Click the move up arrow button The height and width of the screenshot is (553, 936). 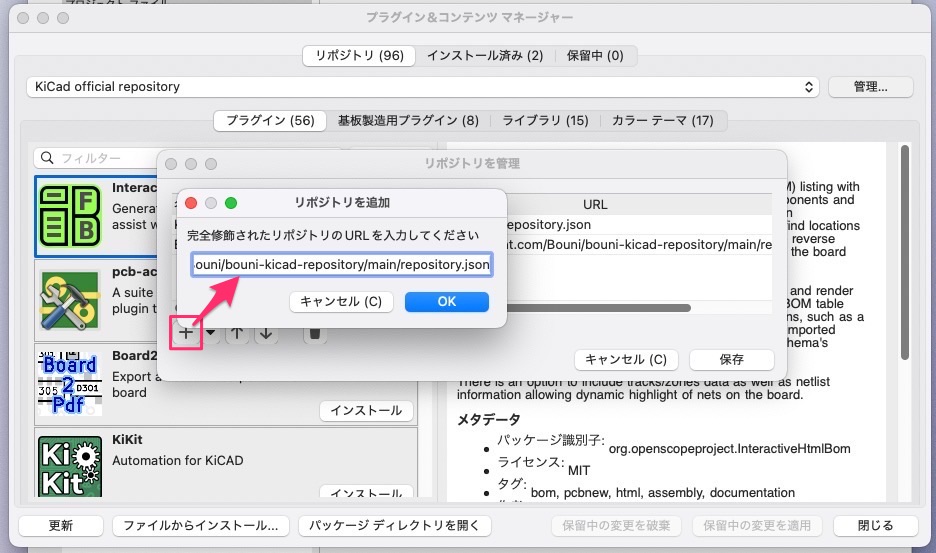pos(237,334)
